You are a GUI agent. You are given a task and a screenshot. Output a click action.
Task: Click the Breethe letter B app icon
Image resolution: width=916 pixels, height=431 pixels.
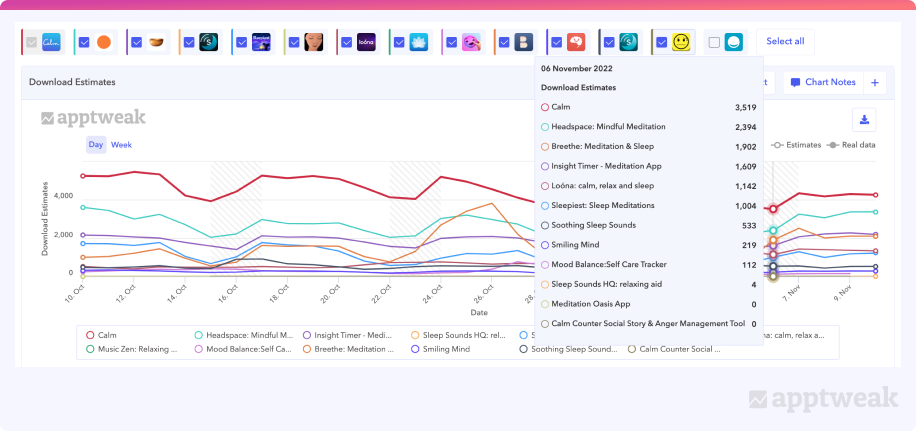point(524,42)
